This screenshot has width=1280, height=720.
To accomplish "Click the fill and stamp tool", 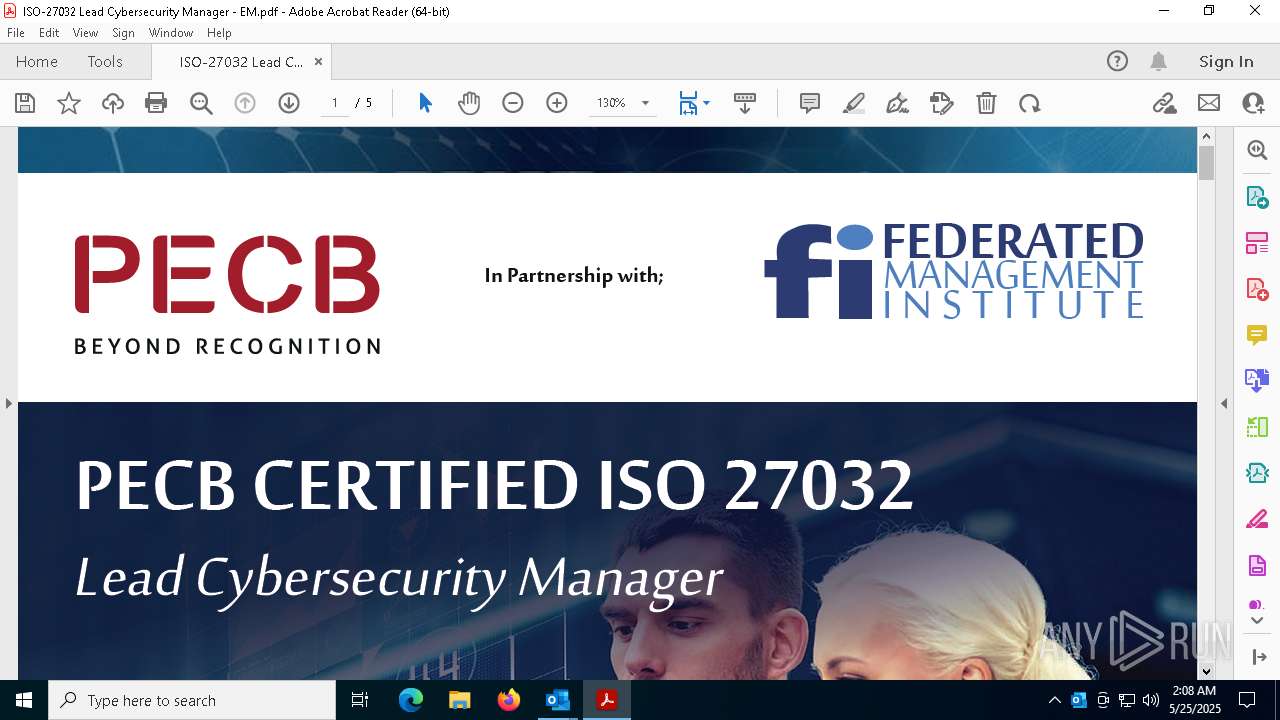I will [x=942, y=103].
